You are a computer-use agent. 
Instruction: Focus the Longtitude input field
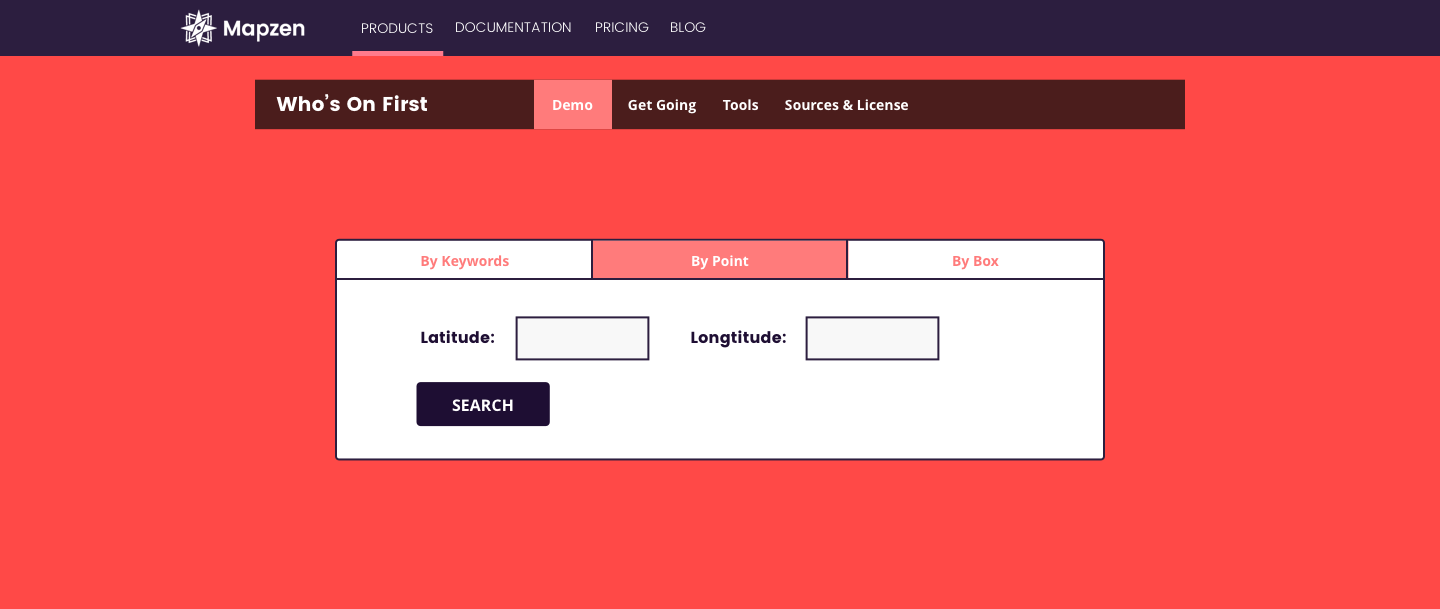872,338
